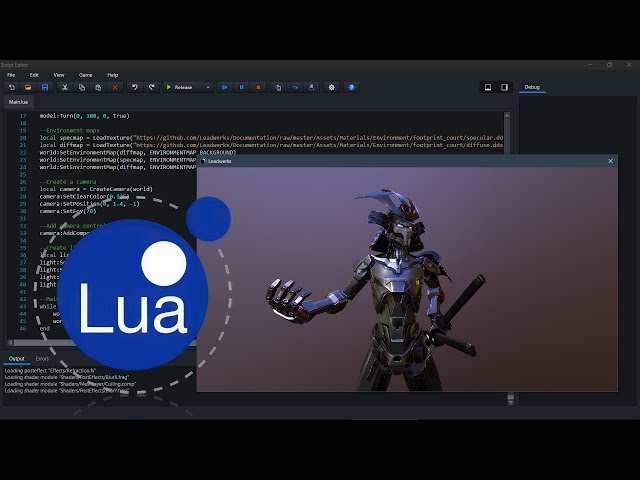Step out with debug toolbar icon
Image resolution: width=640 pixels, height=480 pixels.
(311, 87)
